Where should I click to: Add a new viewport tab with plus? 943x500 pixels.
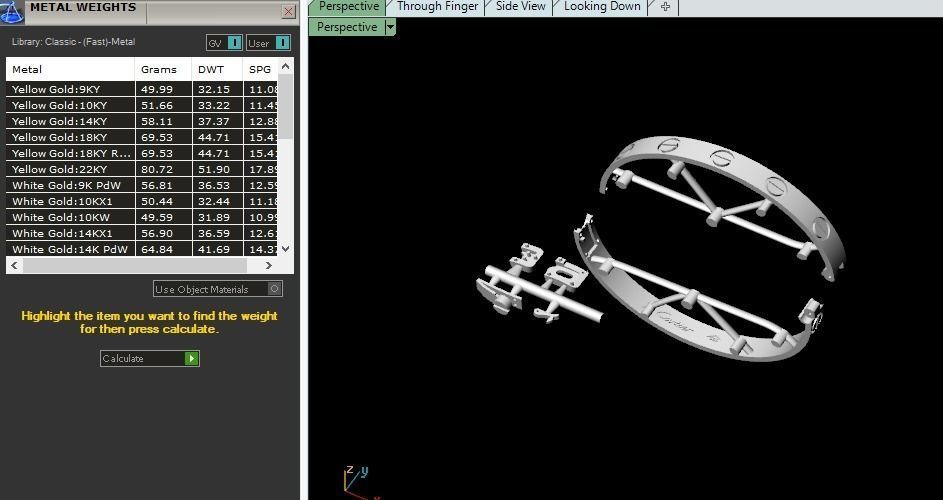[665, 7]
